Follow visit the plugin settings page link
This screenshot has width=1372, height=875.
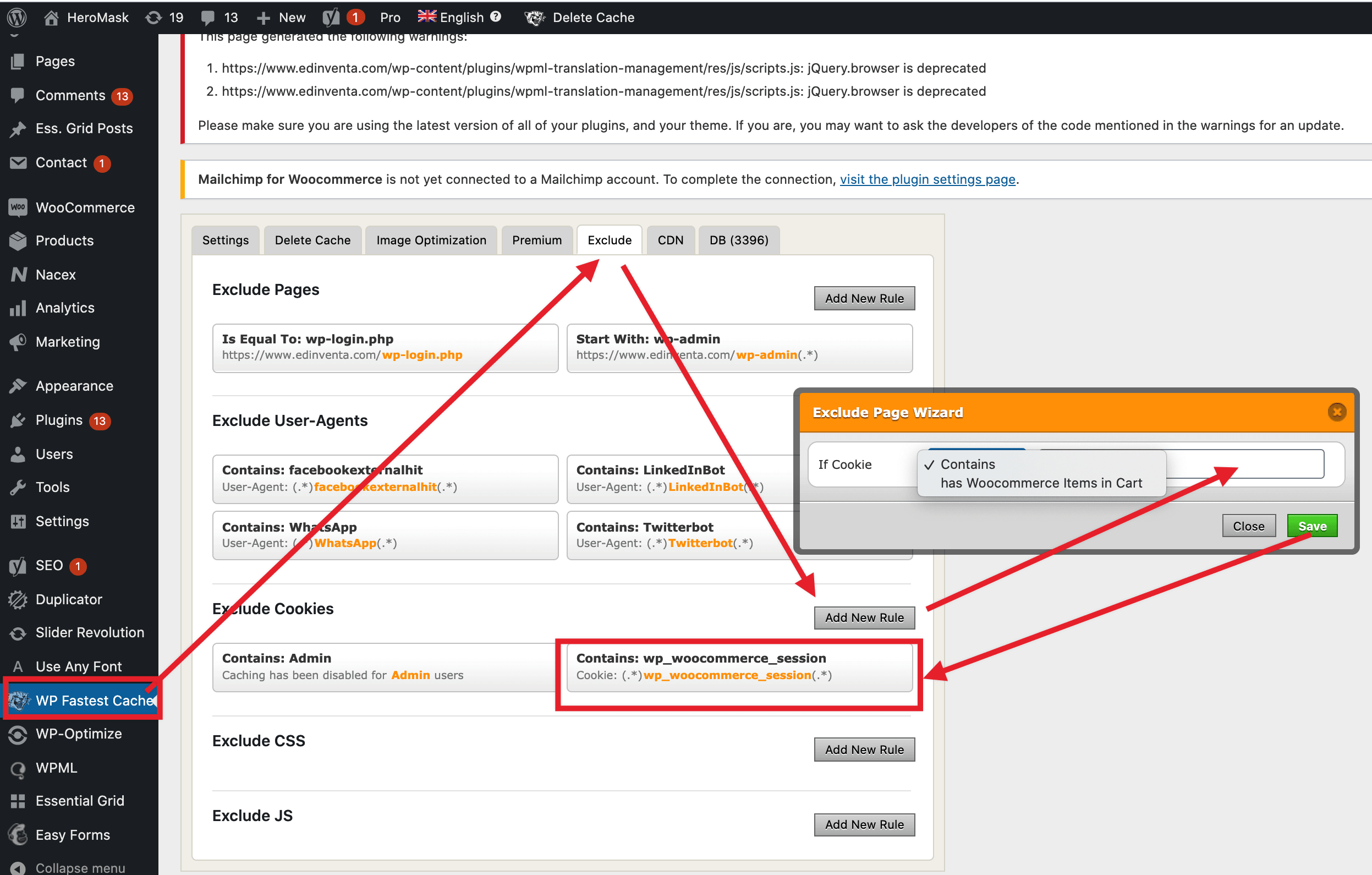(x=928, y=179)
